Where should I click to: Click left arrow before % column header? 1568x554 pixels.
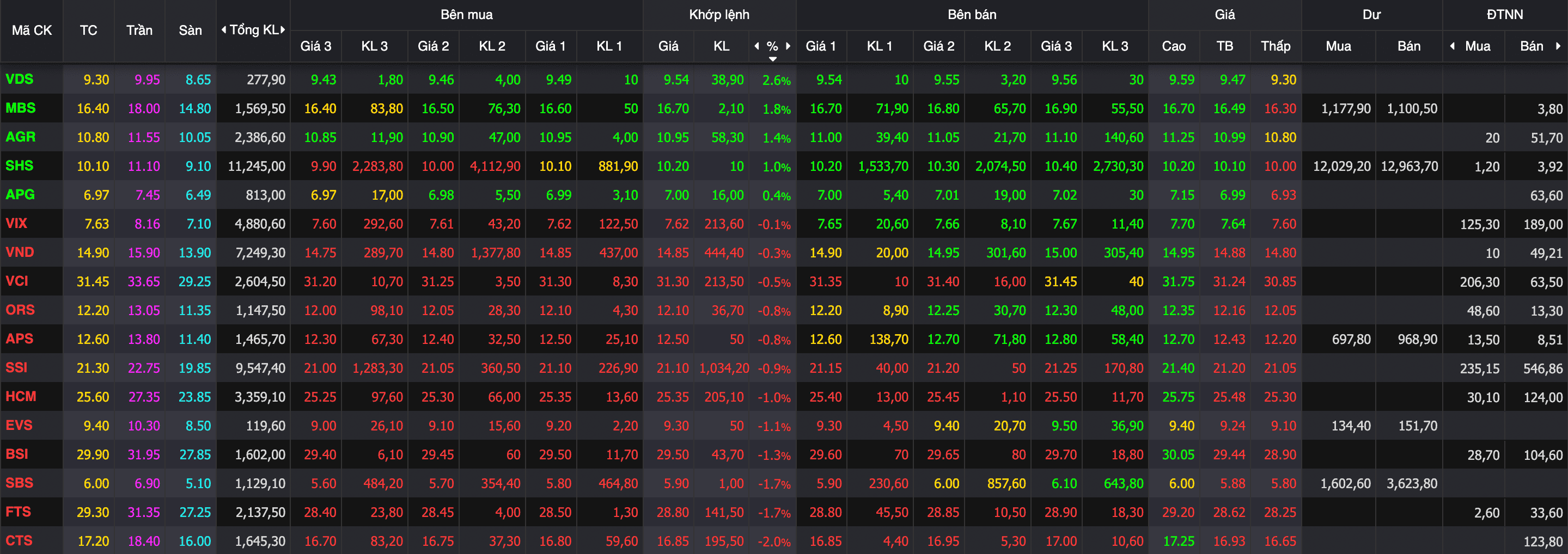[x=756, y=46]
